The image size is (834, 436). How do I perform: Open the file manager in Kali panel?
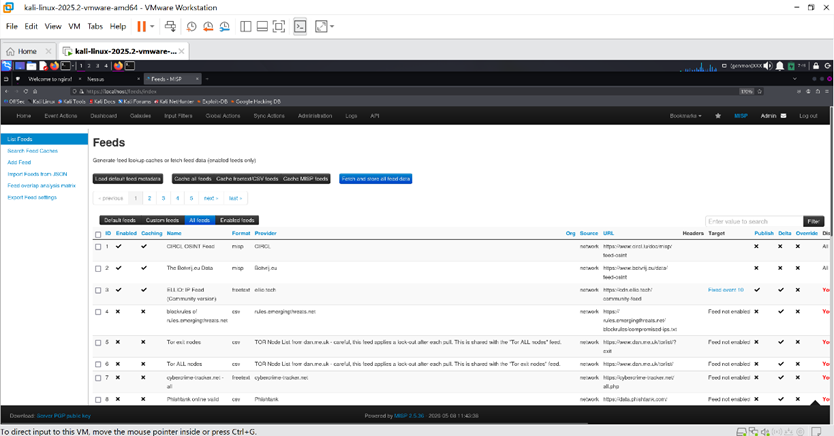tap(31, 66)
